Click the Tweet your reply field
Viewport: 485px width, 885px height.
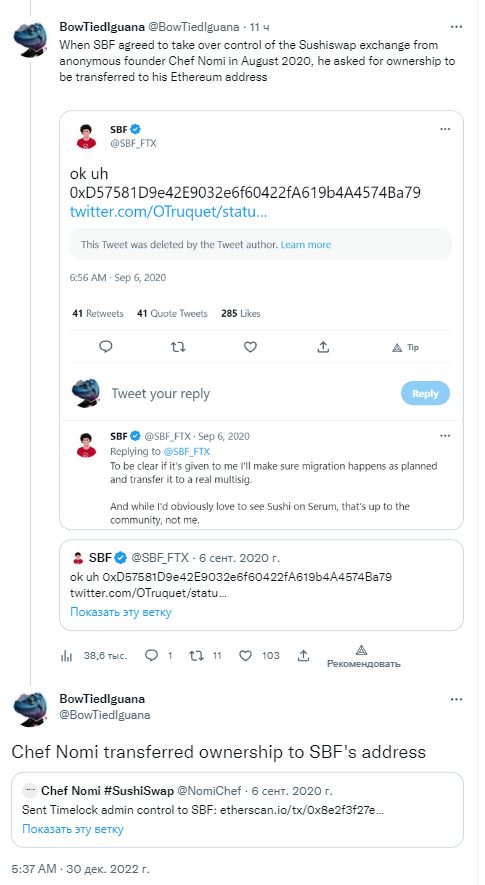pos(160,393)
